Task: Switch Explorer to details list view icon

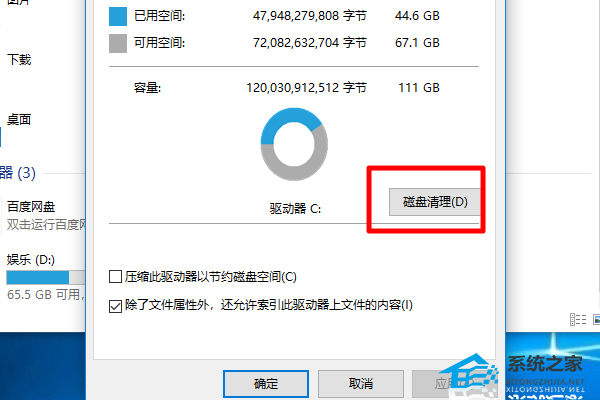Action: [578, 319]
